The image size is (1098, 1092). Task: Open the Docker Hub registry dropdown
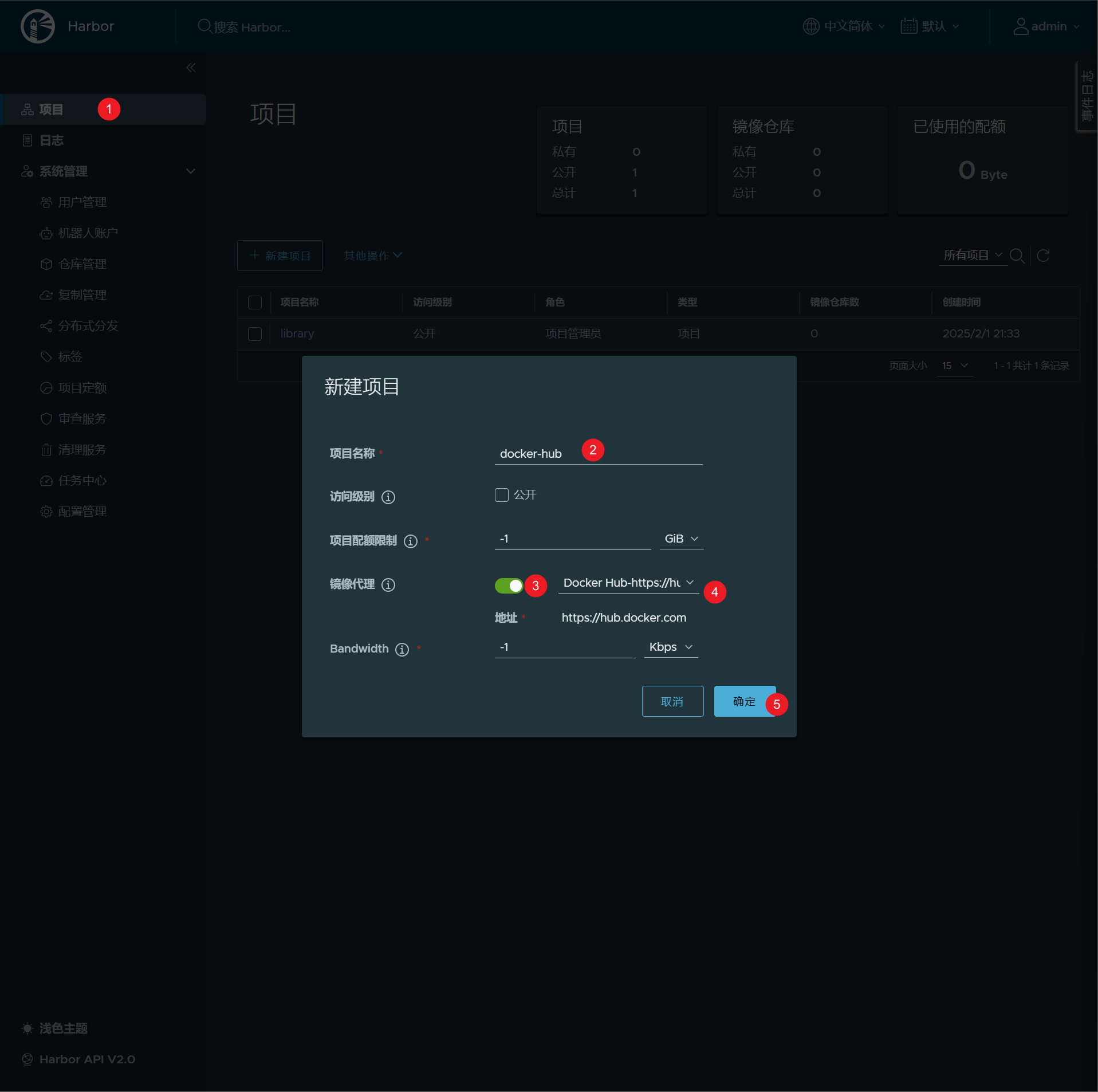[x=628, y=583]
